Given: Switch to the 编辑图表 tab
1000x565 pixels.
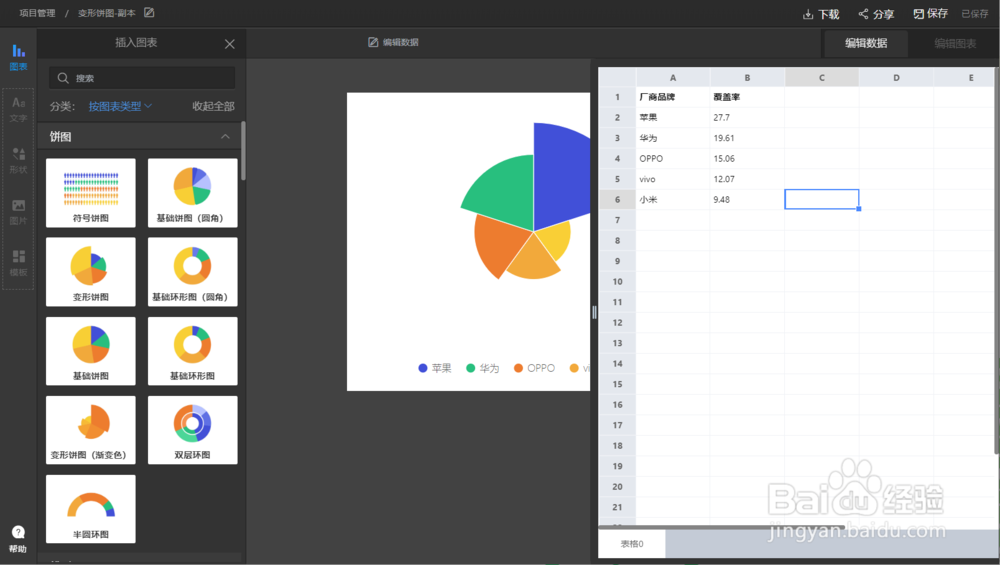Looking at the screenshot, I should click(955, 43).
